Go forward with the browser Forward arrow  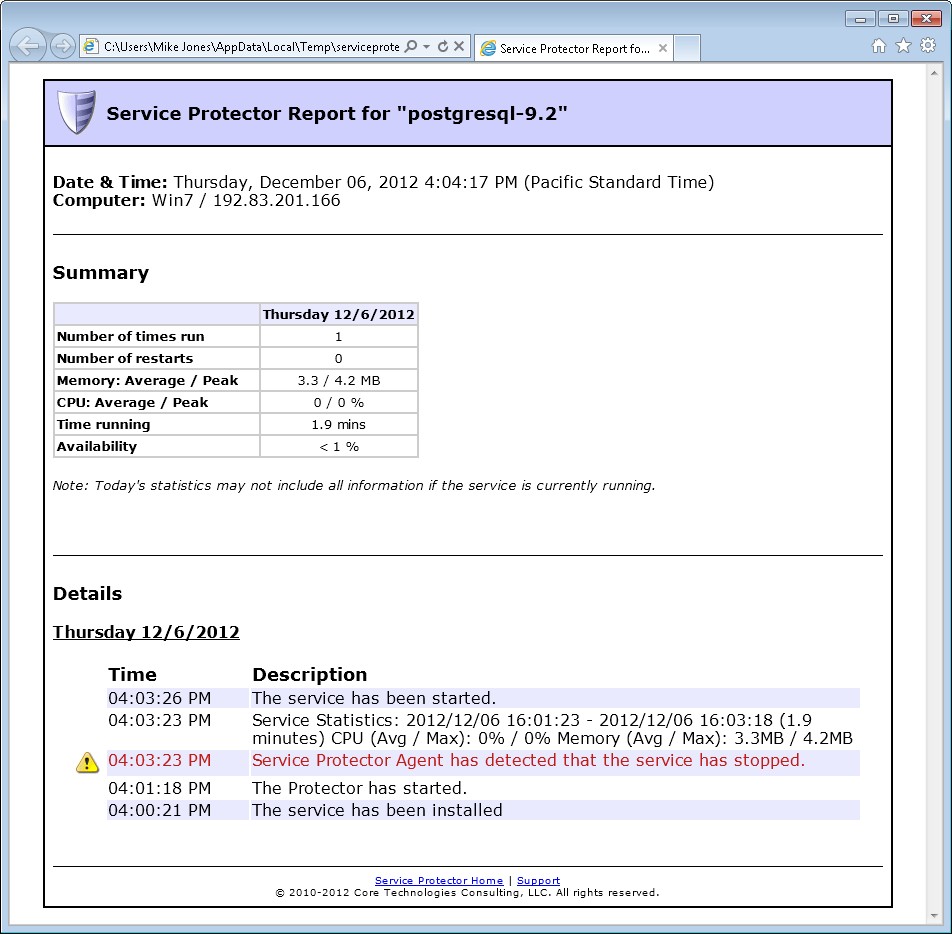click(x=62, y=46)
